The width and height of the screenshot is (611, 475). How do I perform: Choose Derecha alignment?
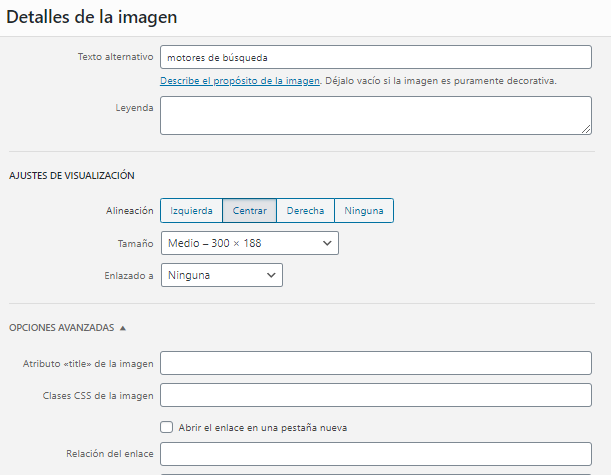tap(305, 211)
